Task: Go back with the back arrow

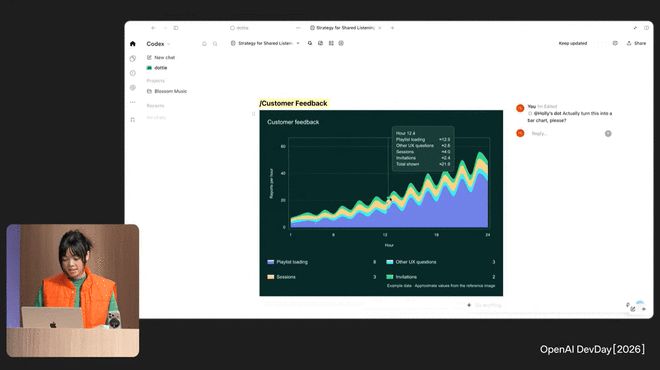Action: [153, 28]
